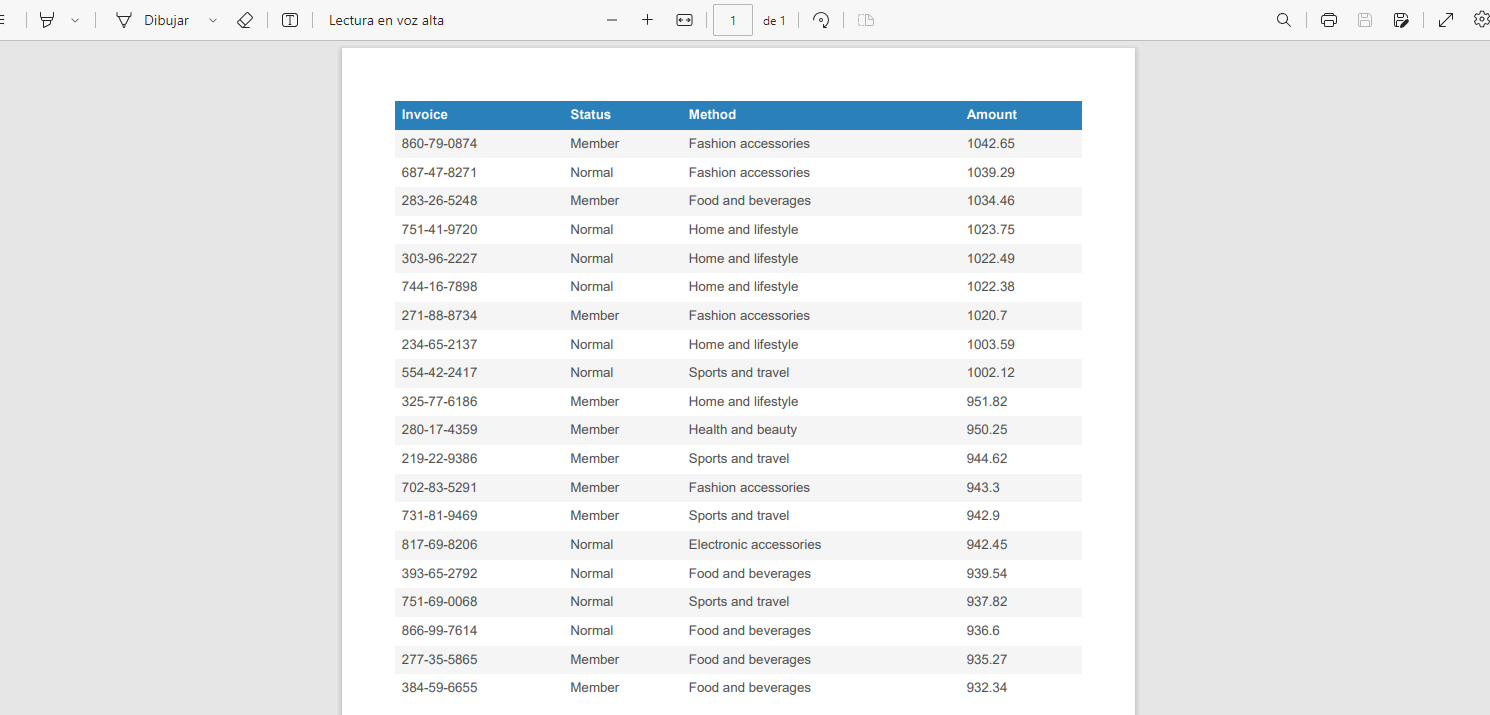The image size is (1490, 715).
Task: Select invoice number 277-35-5865
Action: [439, 660]
